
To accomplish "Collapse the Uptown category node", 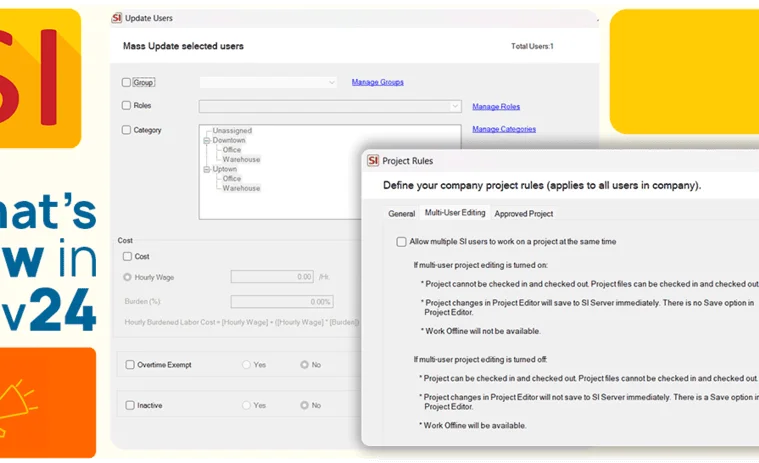I will (x=207, y=169).
